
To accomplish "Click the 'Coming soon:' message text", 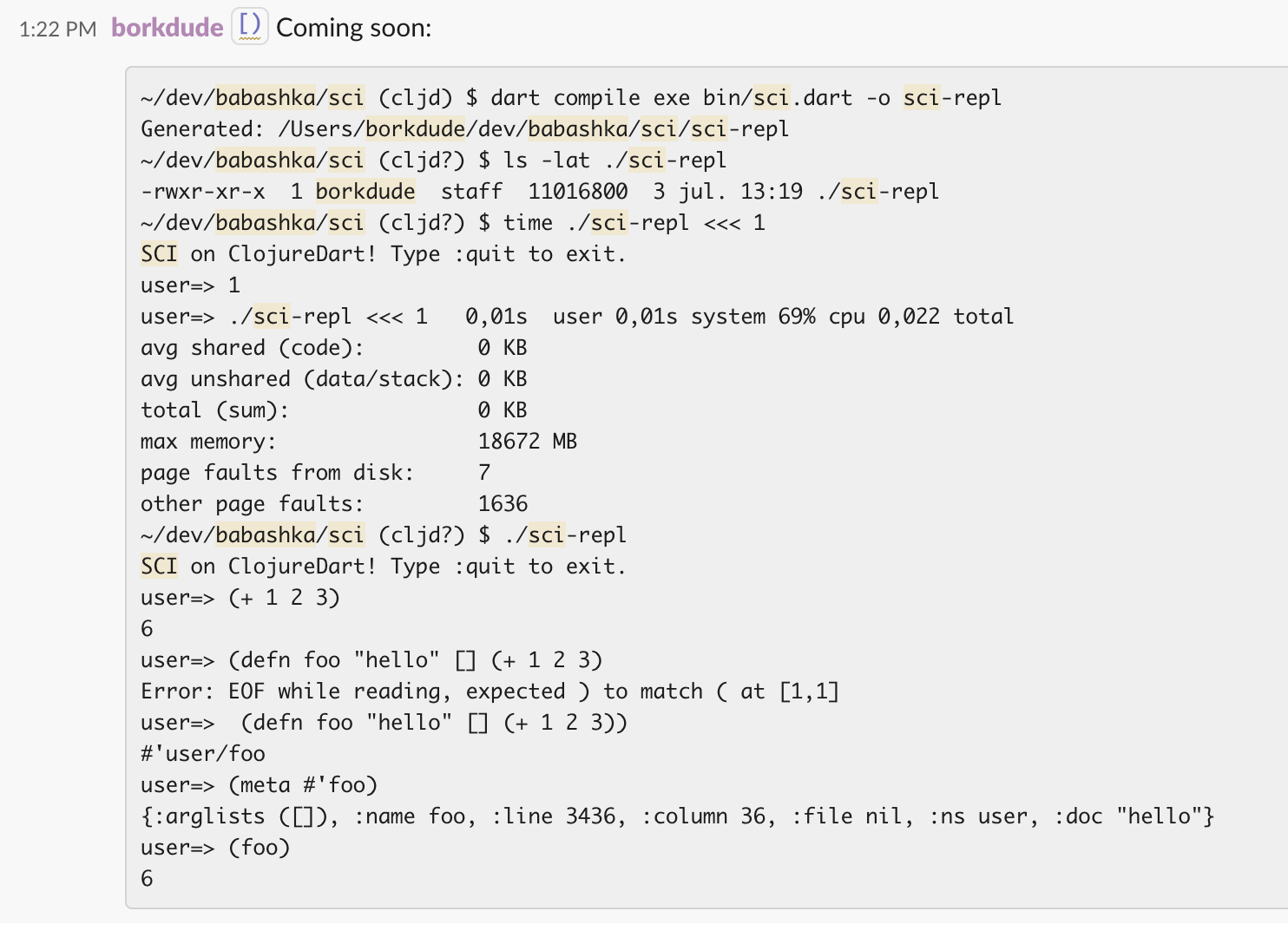I will coord(354,28).
